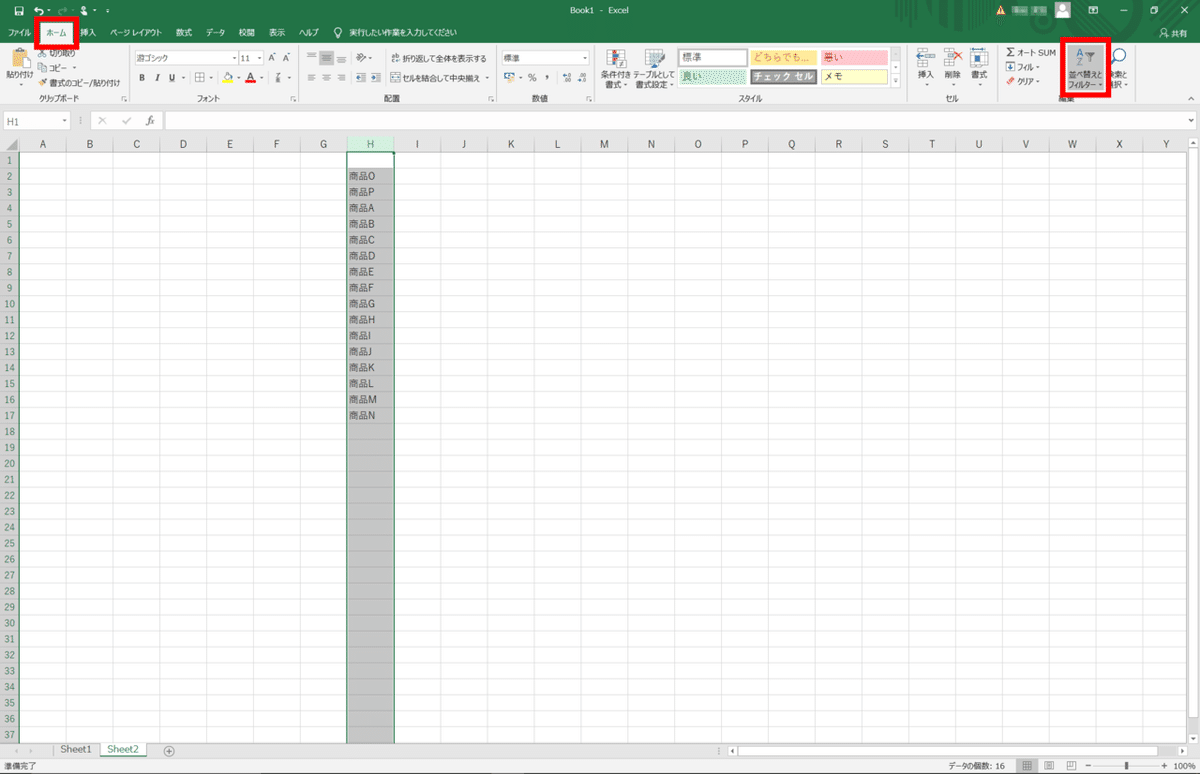Click the comma style icon

coord(547,77)
